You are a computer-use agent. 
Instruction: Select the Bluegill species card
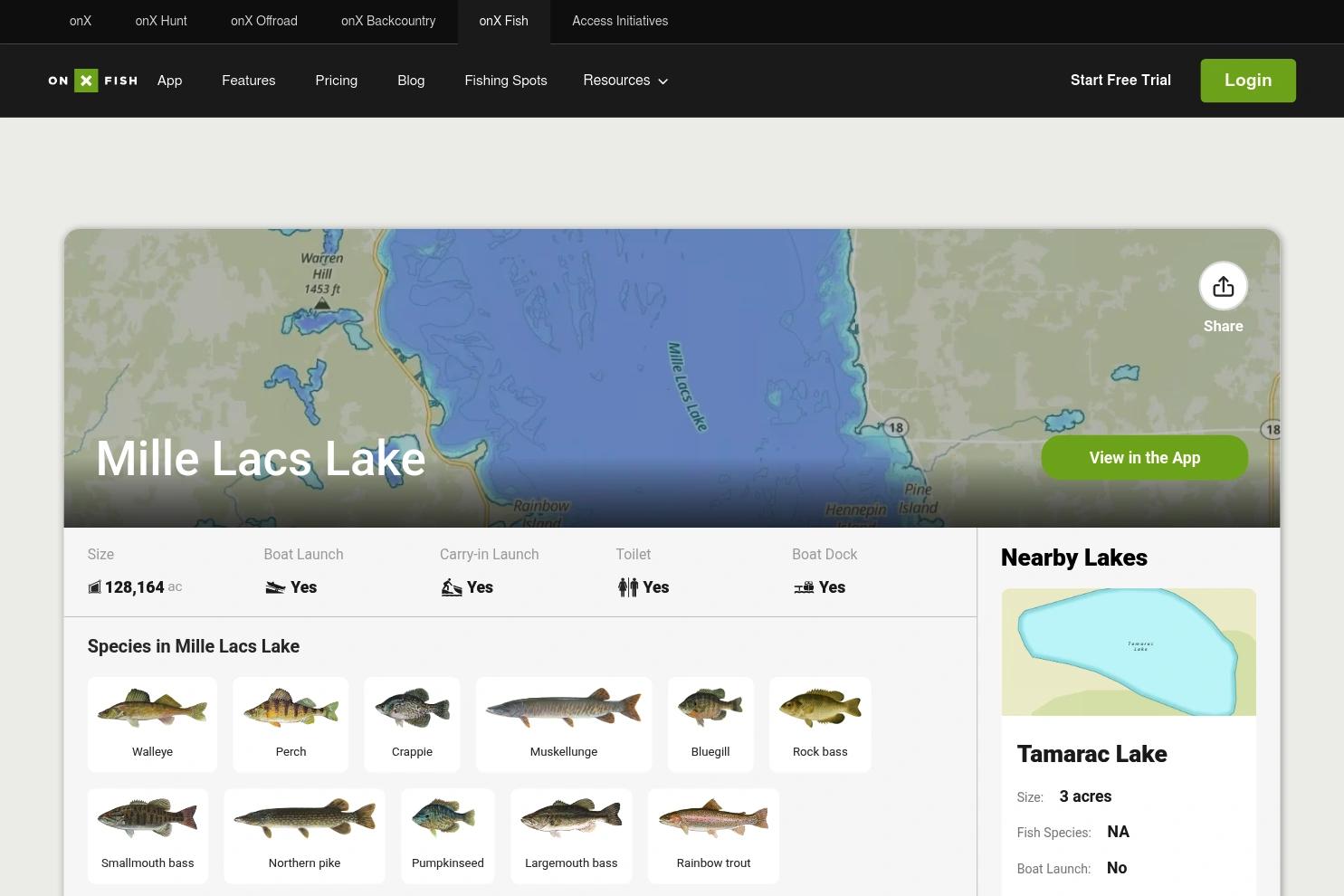(710, 724)
